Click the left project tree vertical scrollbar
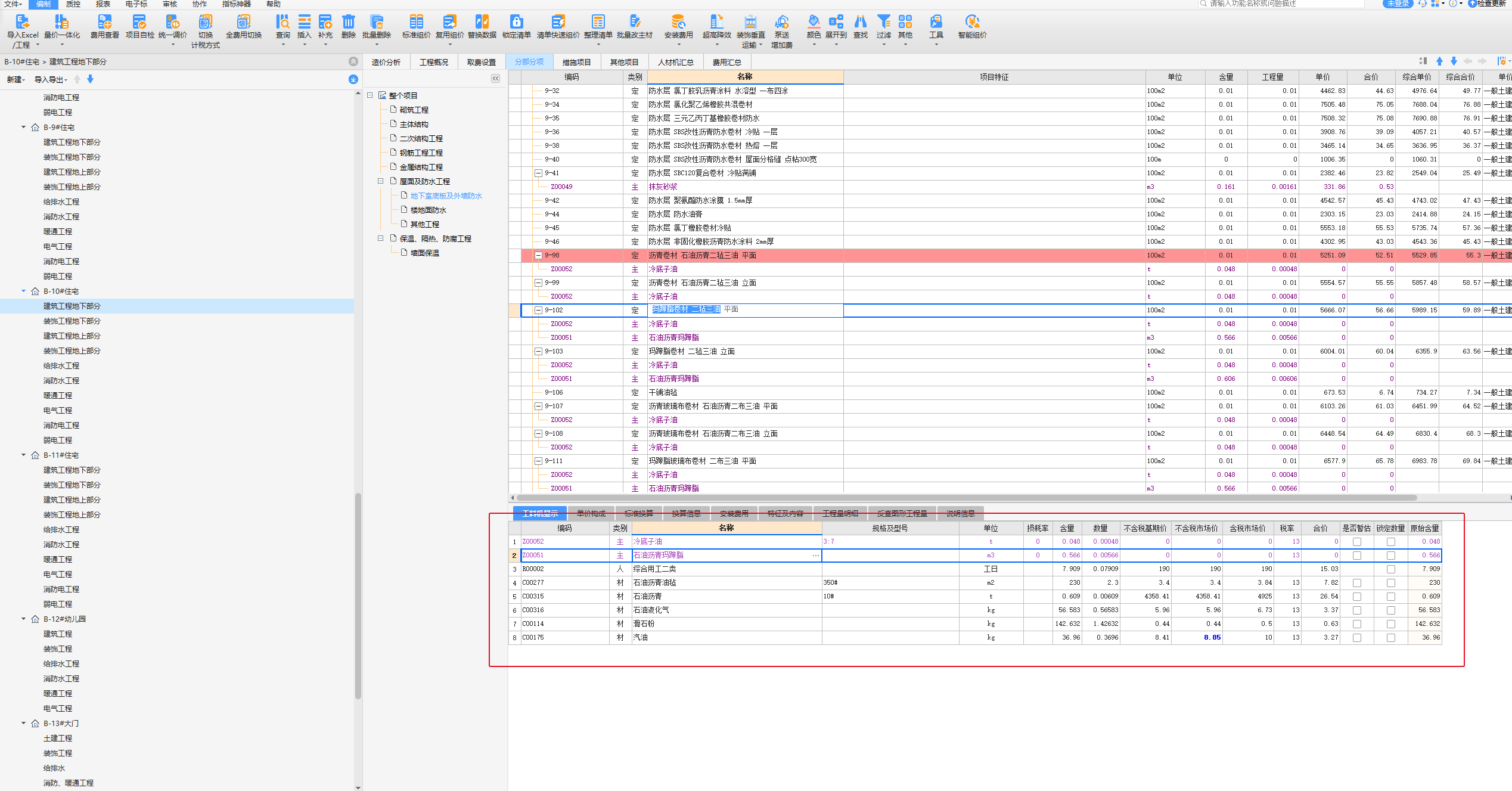The image size is (1512, 791). point(358,595)
